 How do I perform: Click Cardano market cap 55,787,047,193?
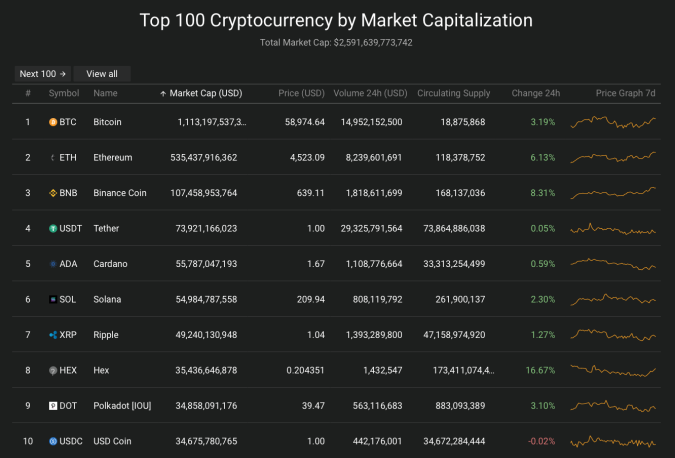coord(206,264)
